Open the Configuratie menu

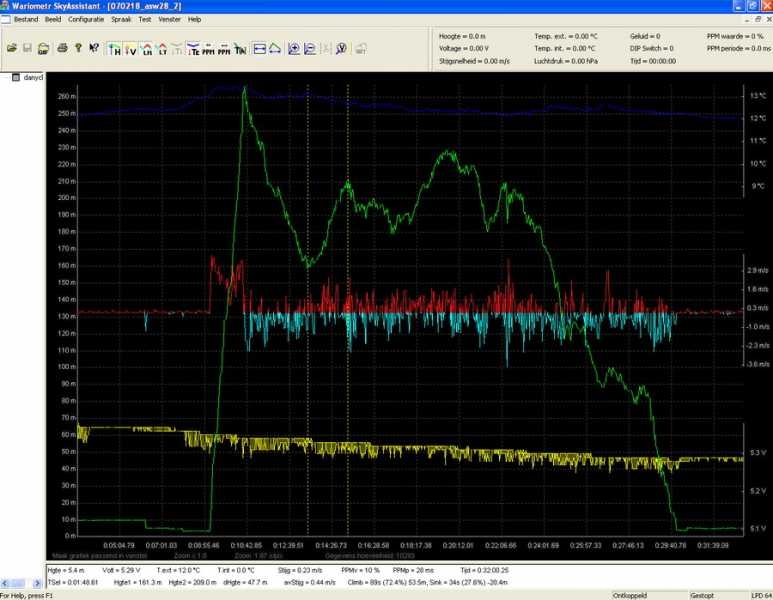pyautogui.click(x=86, y=19)
